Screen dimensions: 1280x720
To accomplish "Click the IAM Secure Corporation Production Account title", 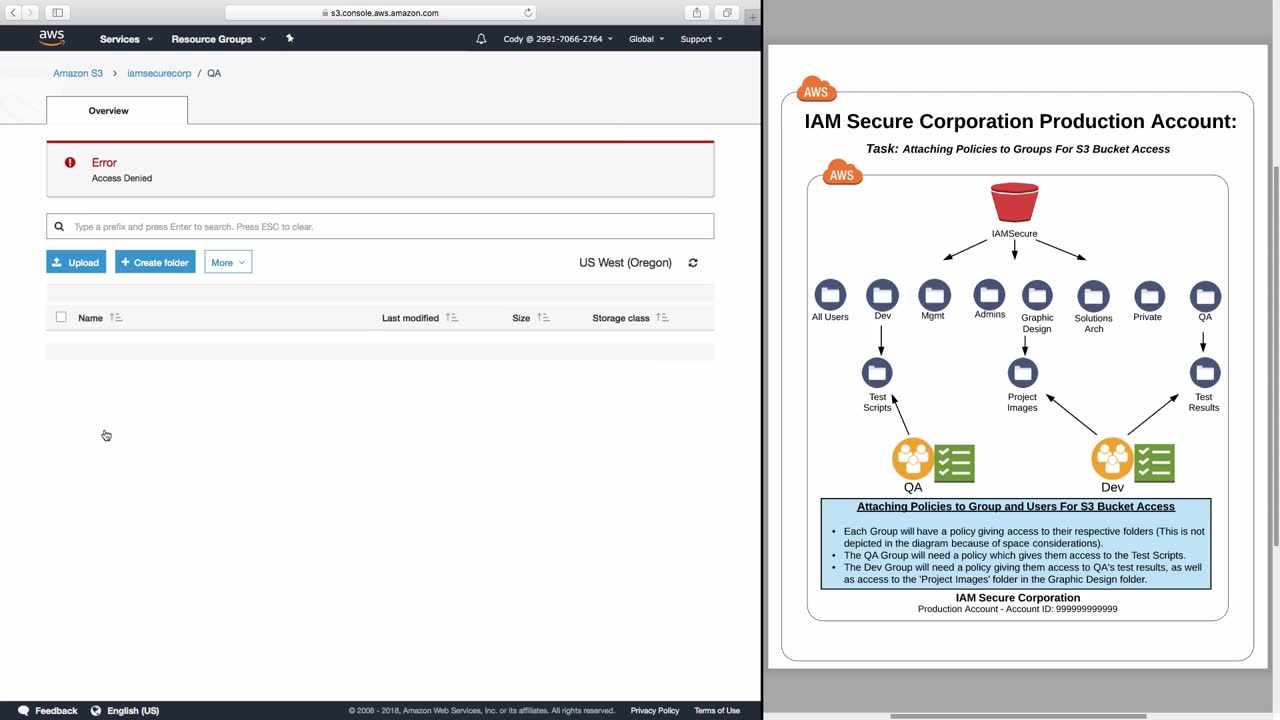I will coord(1020,121).
